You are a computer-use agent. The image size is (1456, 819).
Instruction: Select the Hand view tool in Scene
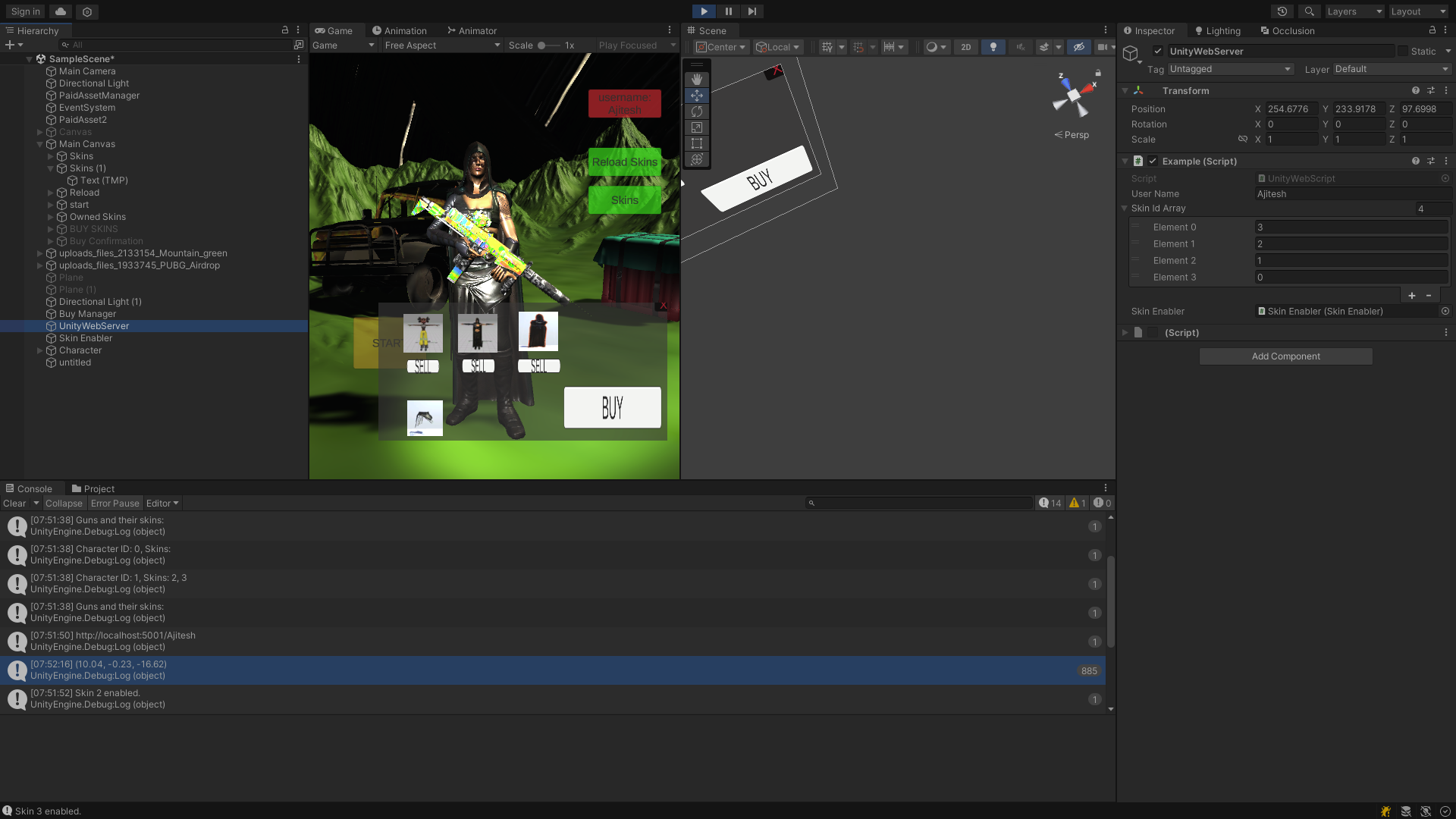(x=696, y=80)
